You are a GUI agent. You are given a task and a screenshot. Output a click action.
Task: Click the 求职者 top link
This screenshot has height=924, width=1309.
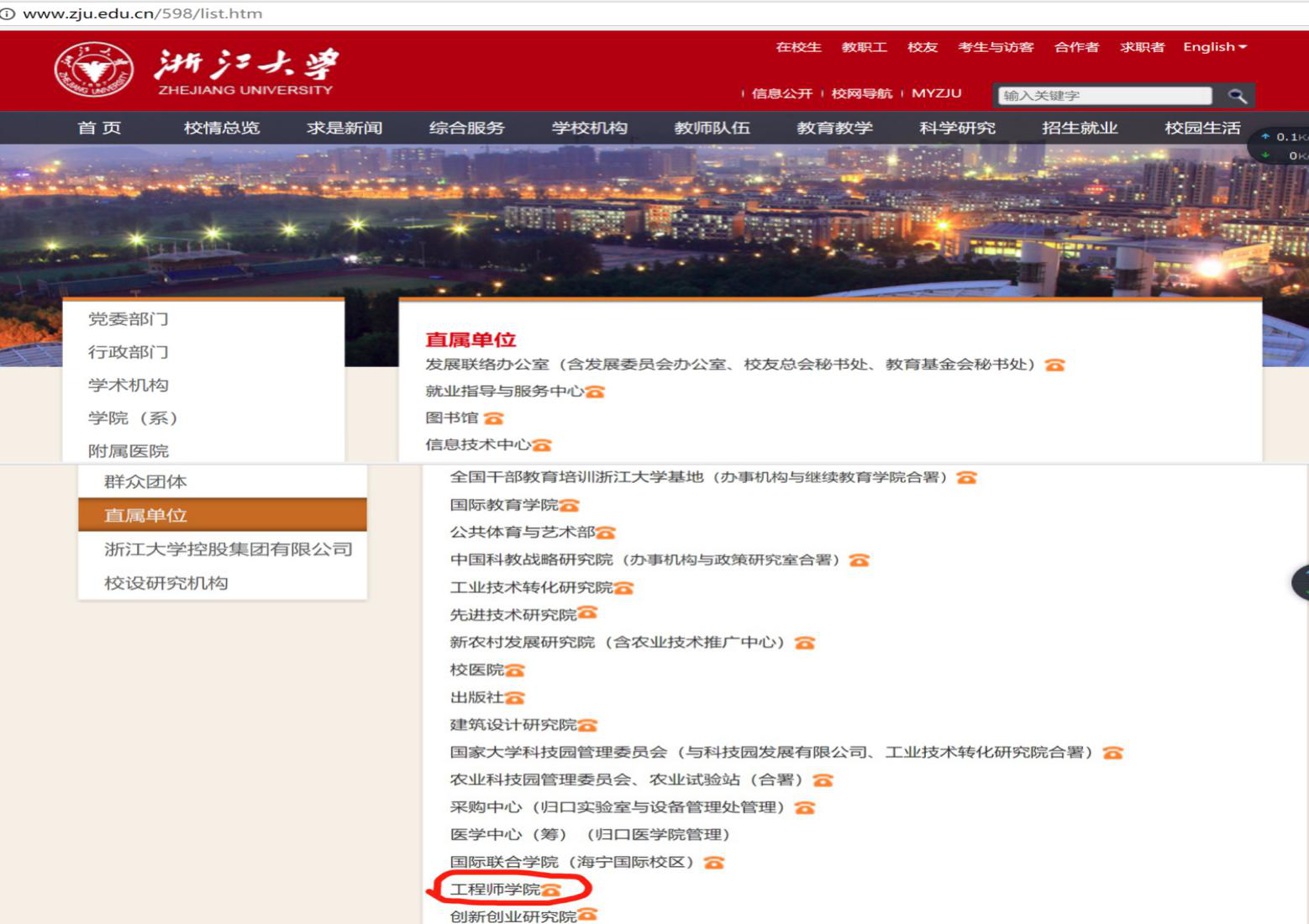point(1143,47)
